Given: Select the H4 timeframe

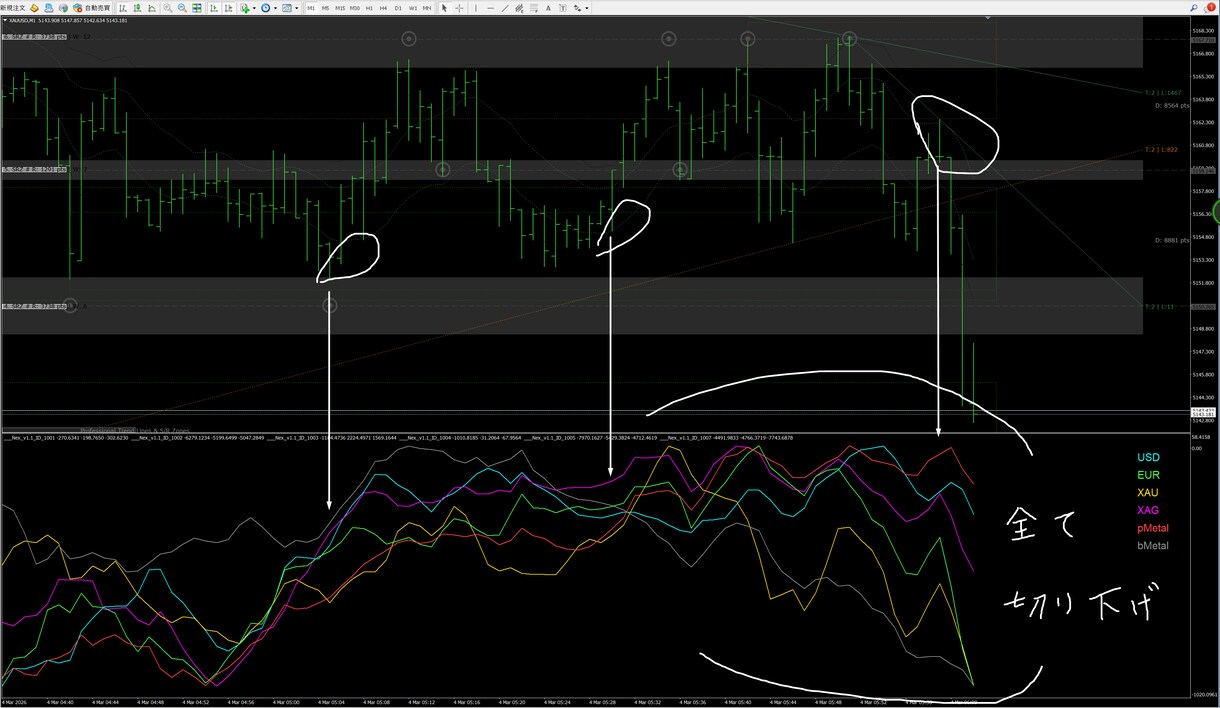Looking at the screenshot, I should pyautogui.click(x=384, y=8).
